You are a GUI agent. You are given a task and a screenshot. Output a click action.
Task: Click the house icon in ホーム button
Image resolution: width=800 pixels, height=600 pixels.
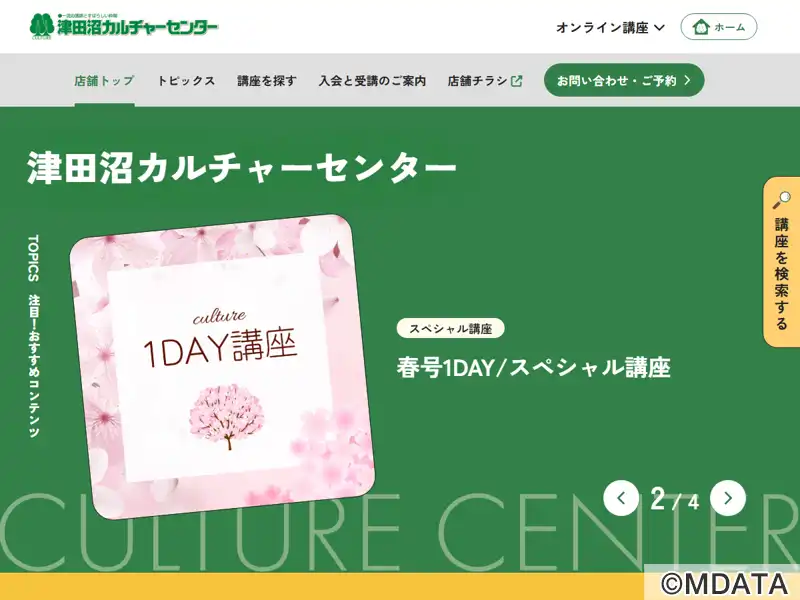701,27
